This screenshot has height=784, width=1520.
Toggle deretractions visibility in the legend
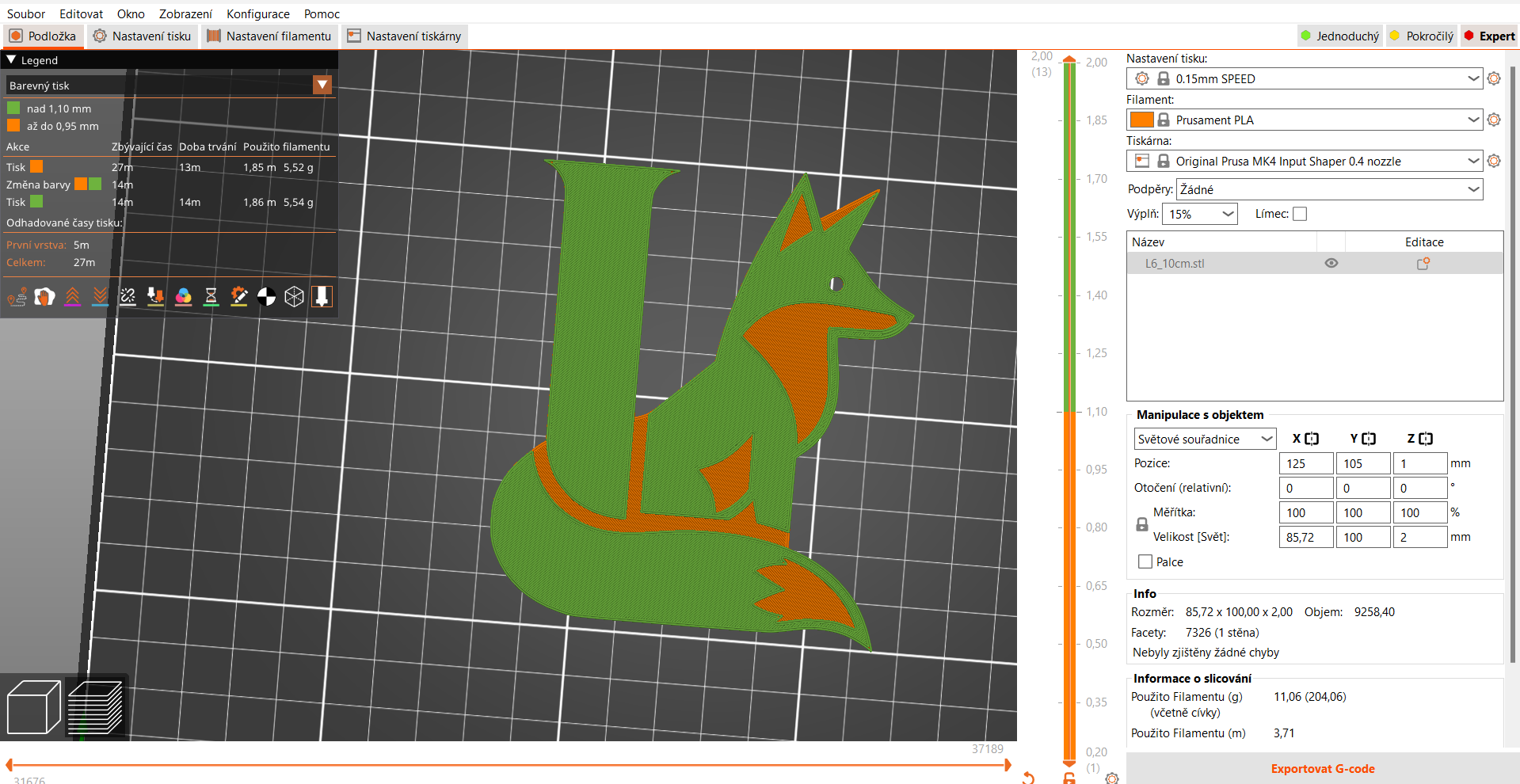[100, 297]
